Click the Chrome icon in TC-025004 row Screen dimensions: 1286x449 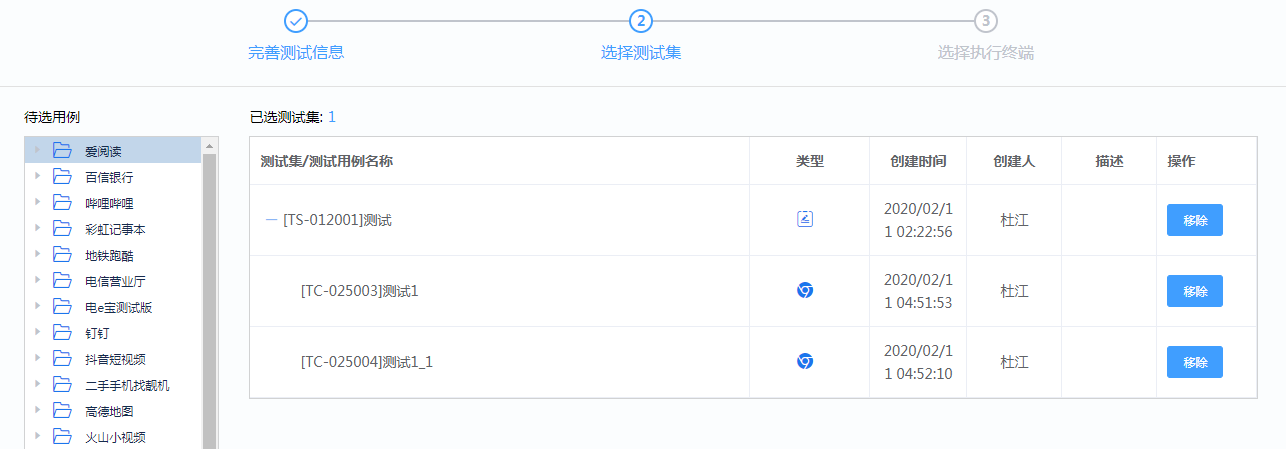pos(805,361)
